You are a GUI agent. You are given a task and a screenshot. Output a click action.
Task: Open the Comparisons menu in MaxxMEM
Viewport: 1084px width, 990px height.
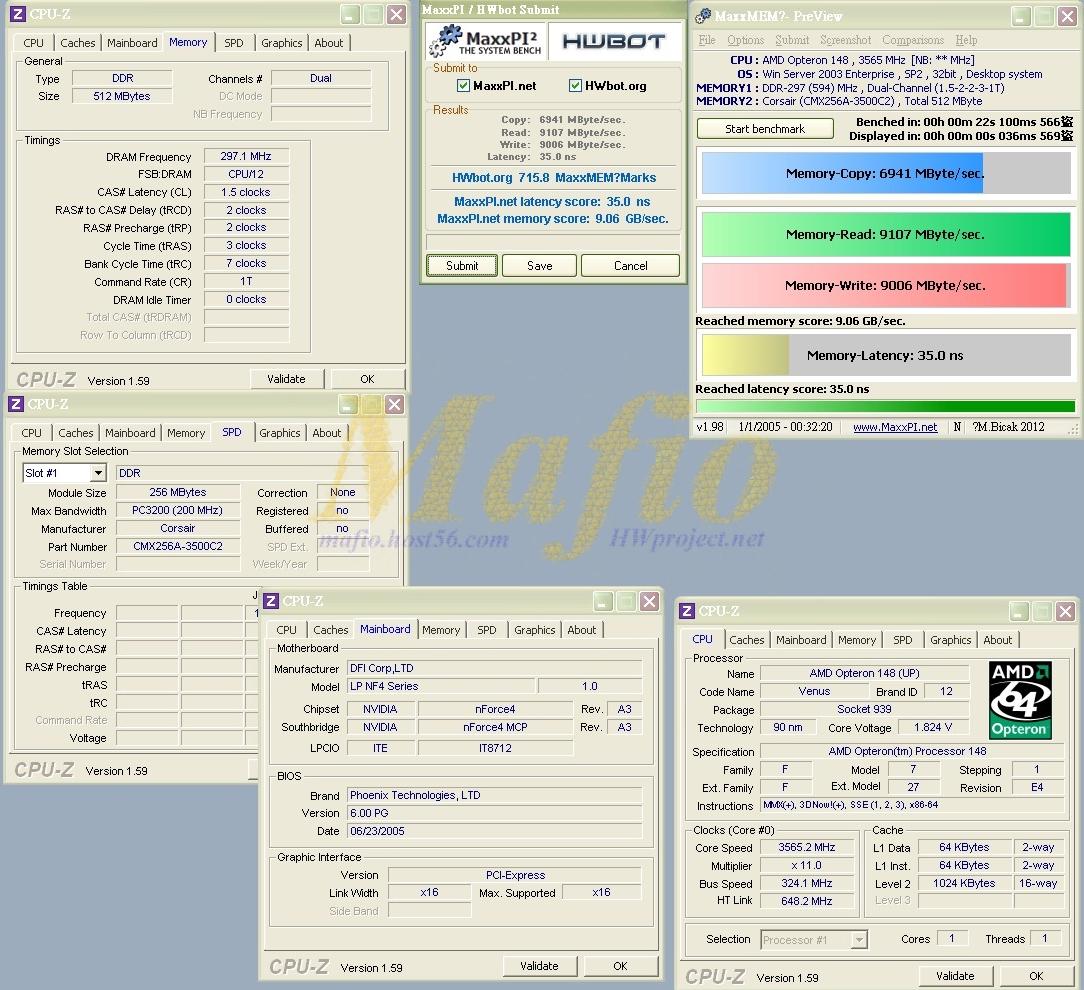point(913,40)
